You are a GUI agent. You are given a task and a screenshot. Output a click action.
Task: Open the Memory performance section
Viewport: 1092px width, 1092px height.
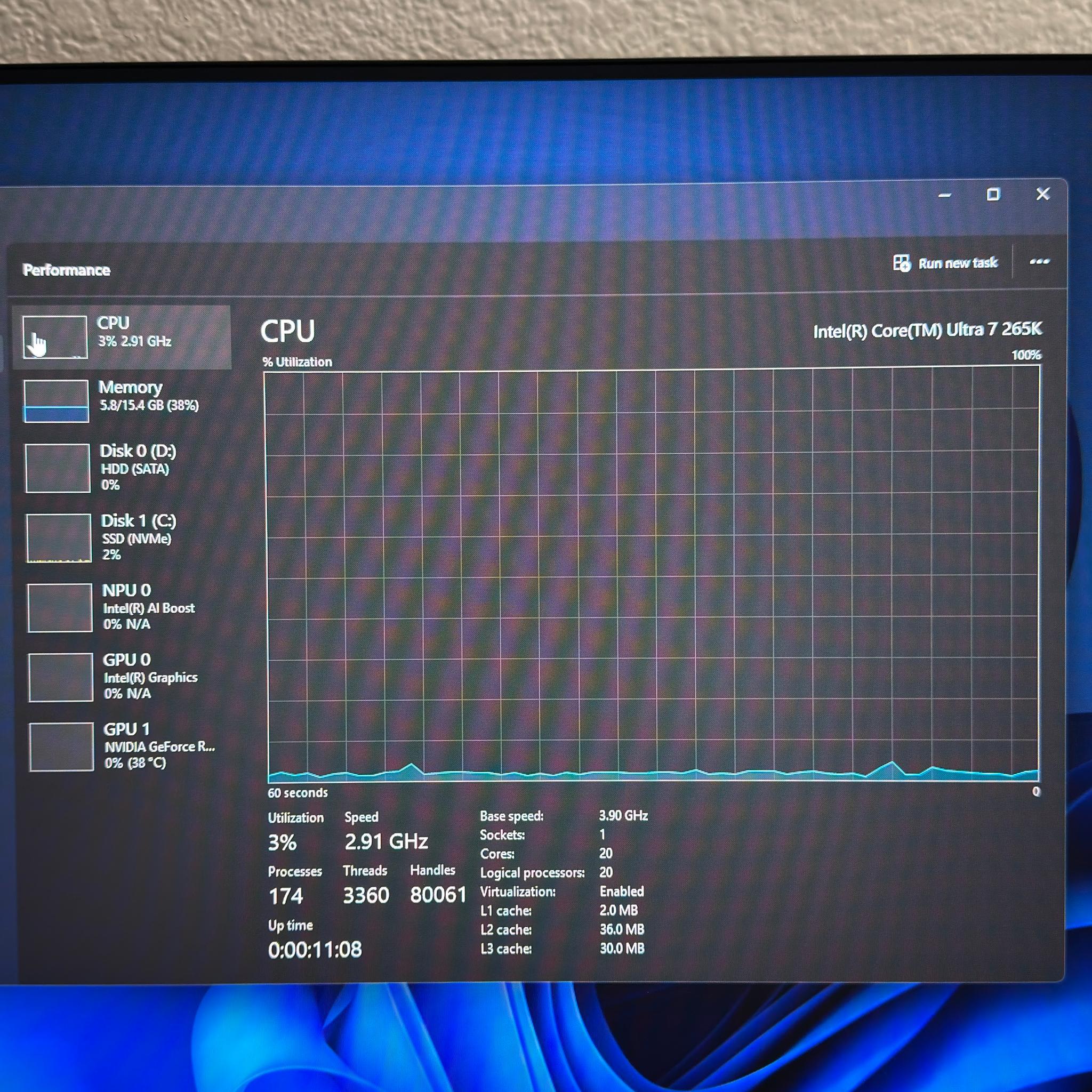click(122, 401)
